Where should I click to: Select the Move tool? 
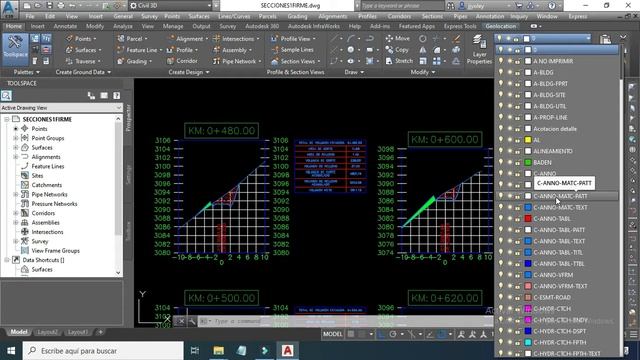398,38
